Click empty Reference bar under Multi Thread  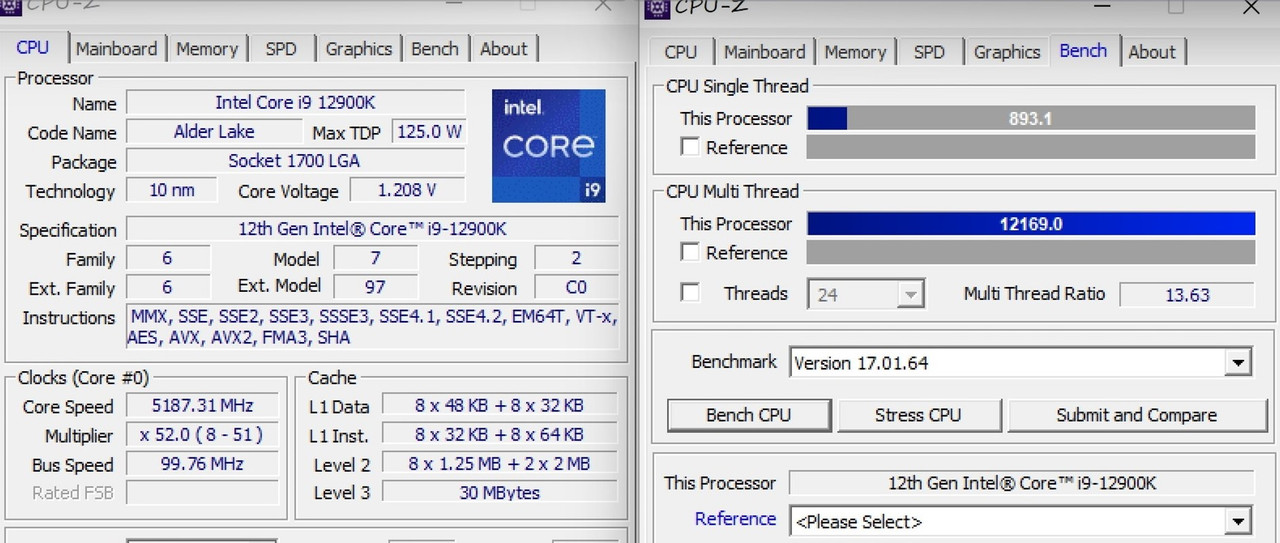tap(1030, 252)
